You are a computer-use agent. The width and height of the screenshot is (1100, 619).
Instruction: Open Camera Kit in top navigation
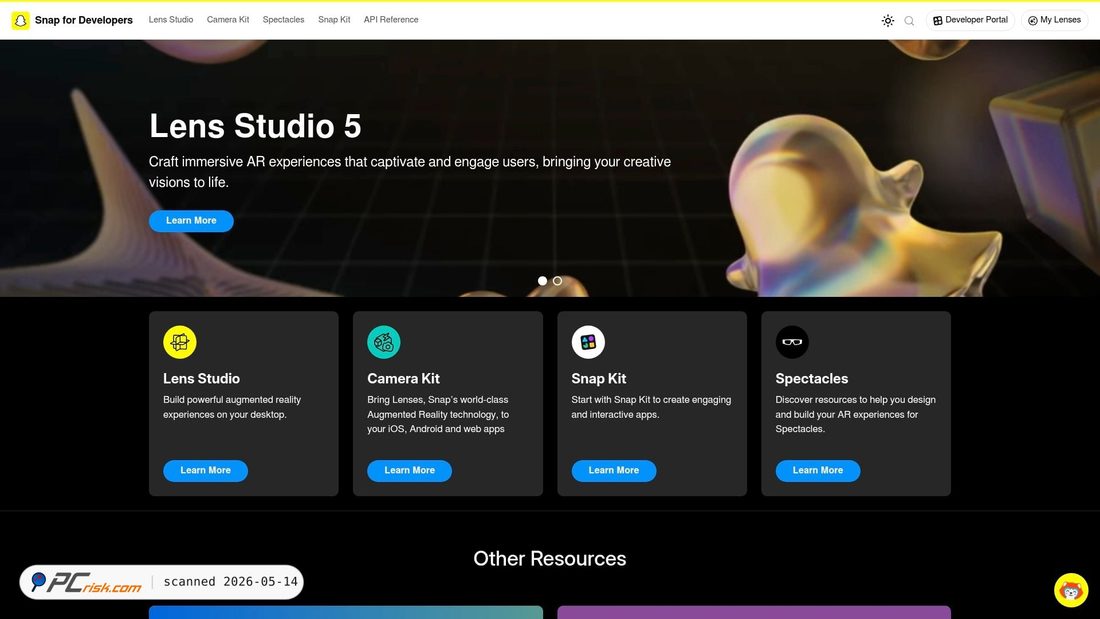228,20
